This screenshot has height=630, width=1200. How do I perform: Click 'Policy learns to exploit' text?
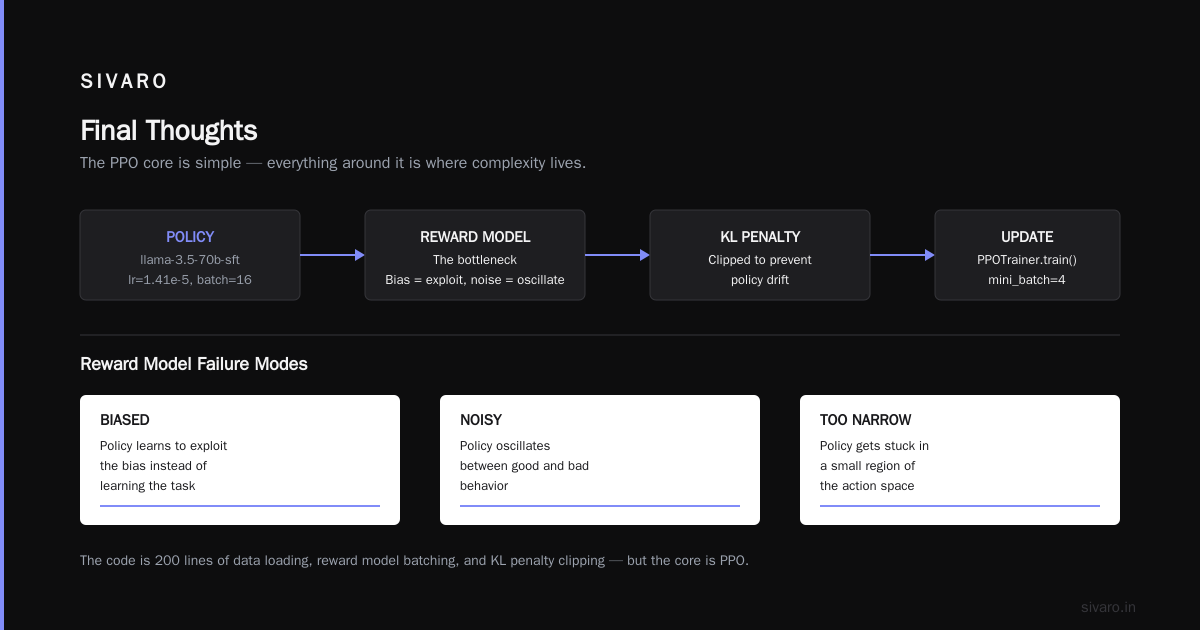tap(164, 446)
